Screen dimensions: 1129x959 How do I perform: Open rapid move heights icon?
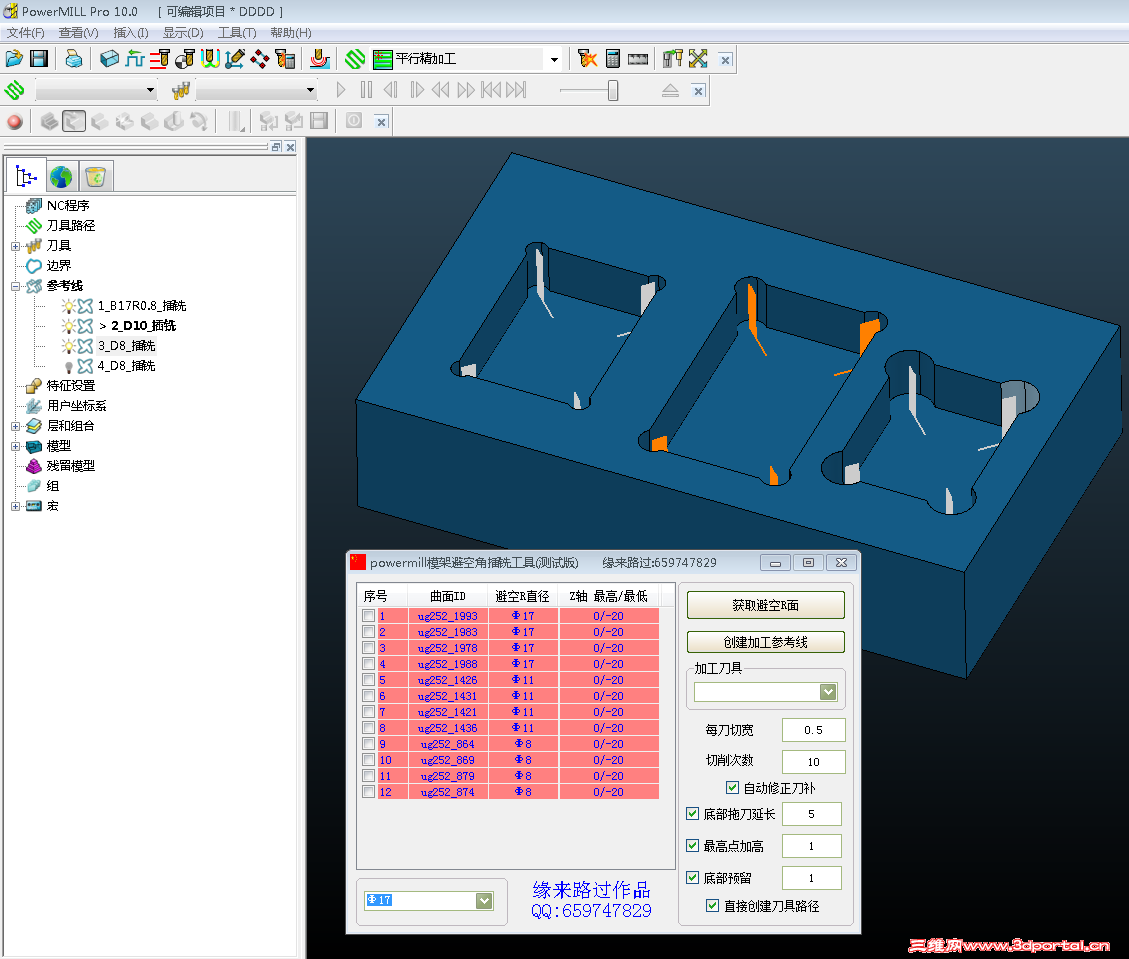pyautogui.click(x=160, y=58)
